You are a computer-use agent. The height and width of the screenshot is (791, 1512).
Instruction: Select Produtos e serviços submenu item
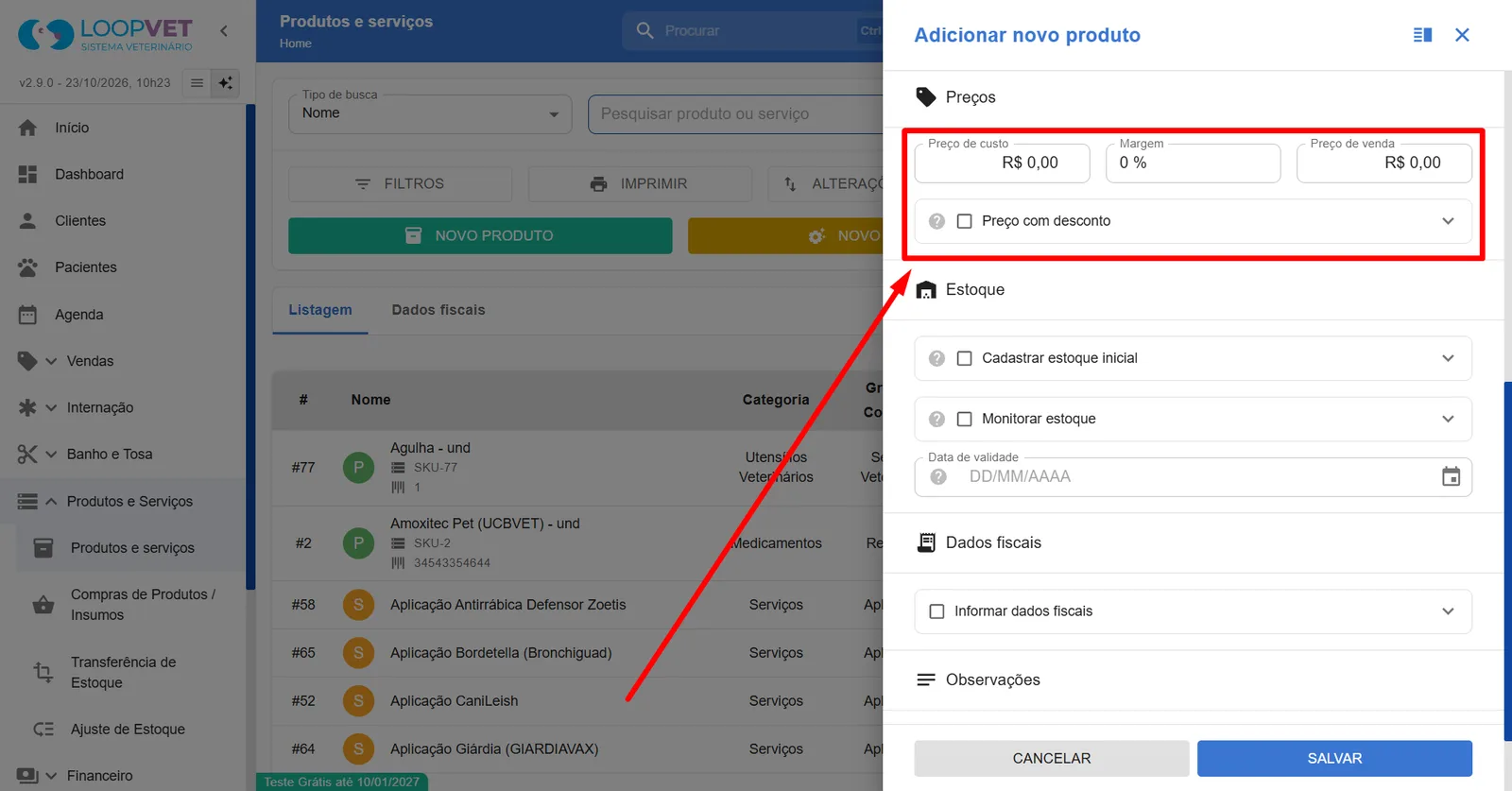point(131,548)
